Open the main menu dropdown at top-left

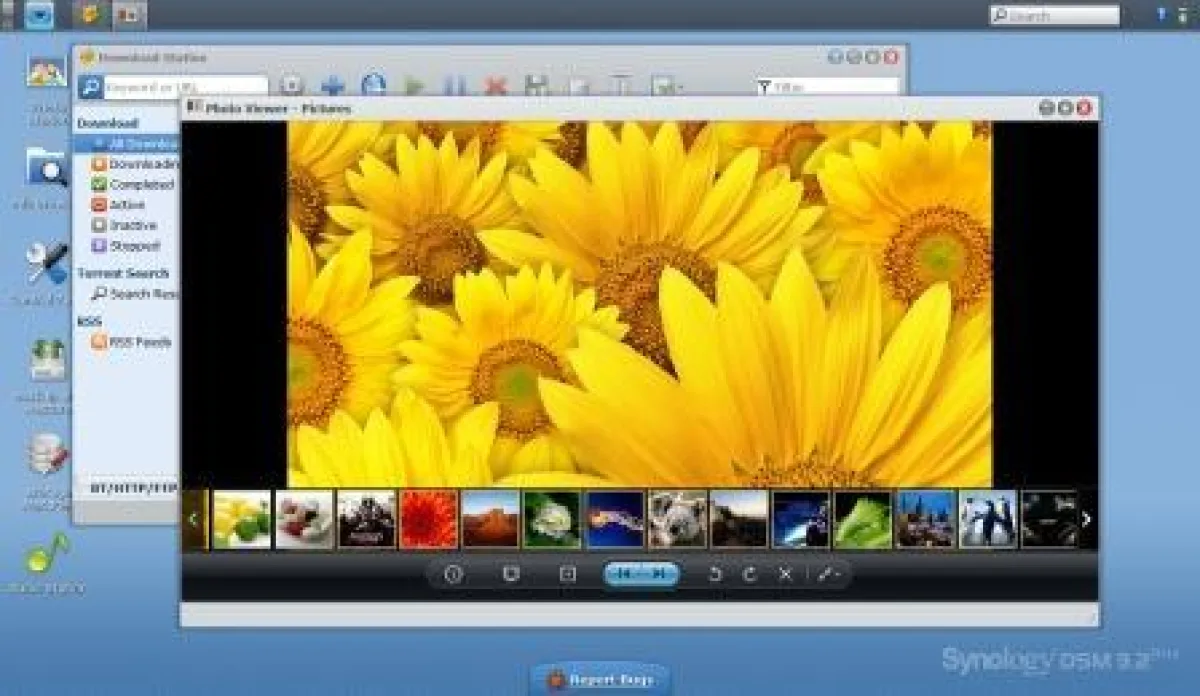(x=39, y=15)
